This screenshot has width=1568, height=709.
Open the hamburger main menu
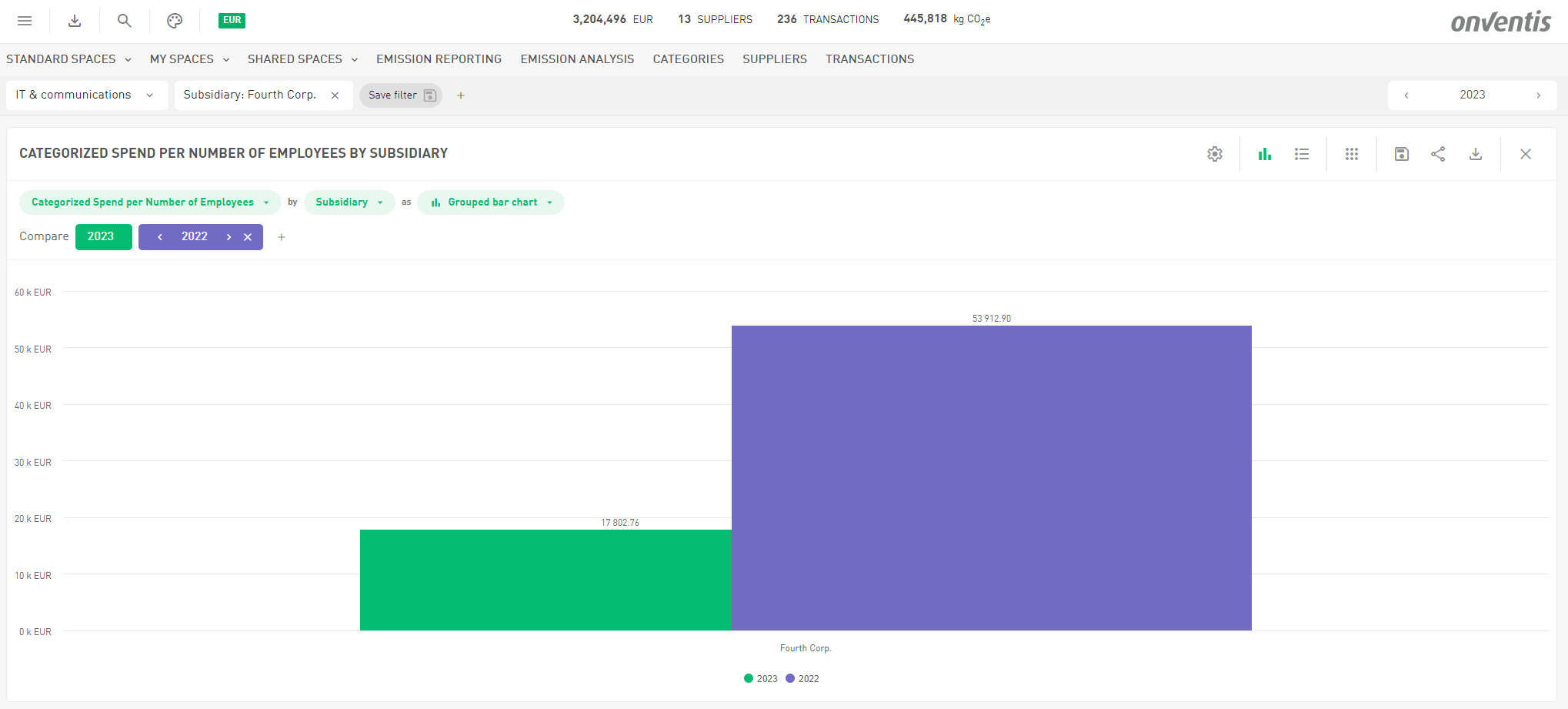(25, 21)
